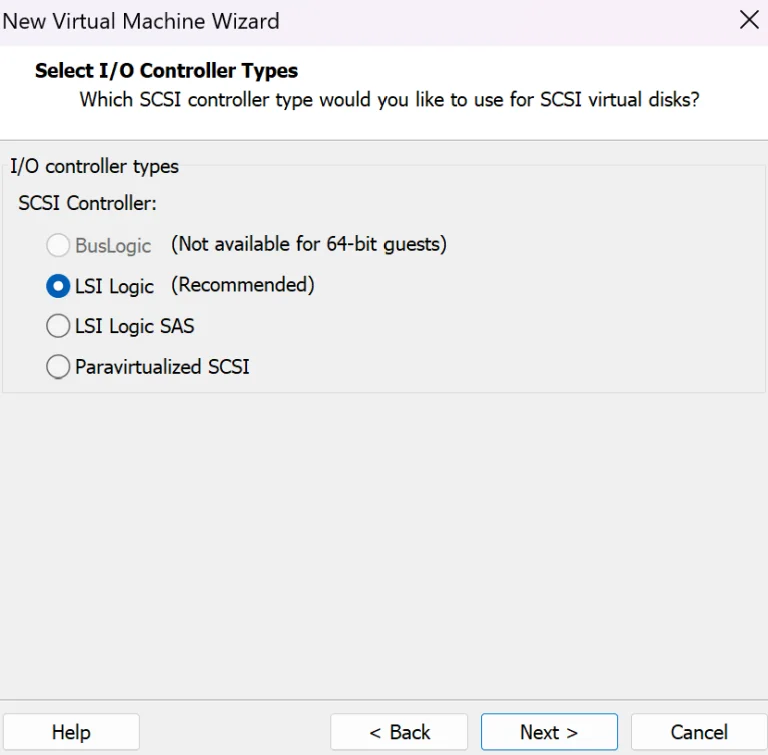The height and width of the screenshot is (755, 768).
Task: Close the wizard with the X icon
Action: [x=749, y=20]
